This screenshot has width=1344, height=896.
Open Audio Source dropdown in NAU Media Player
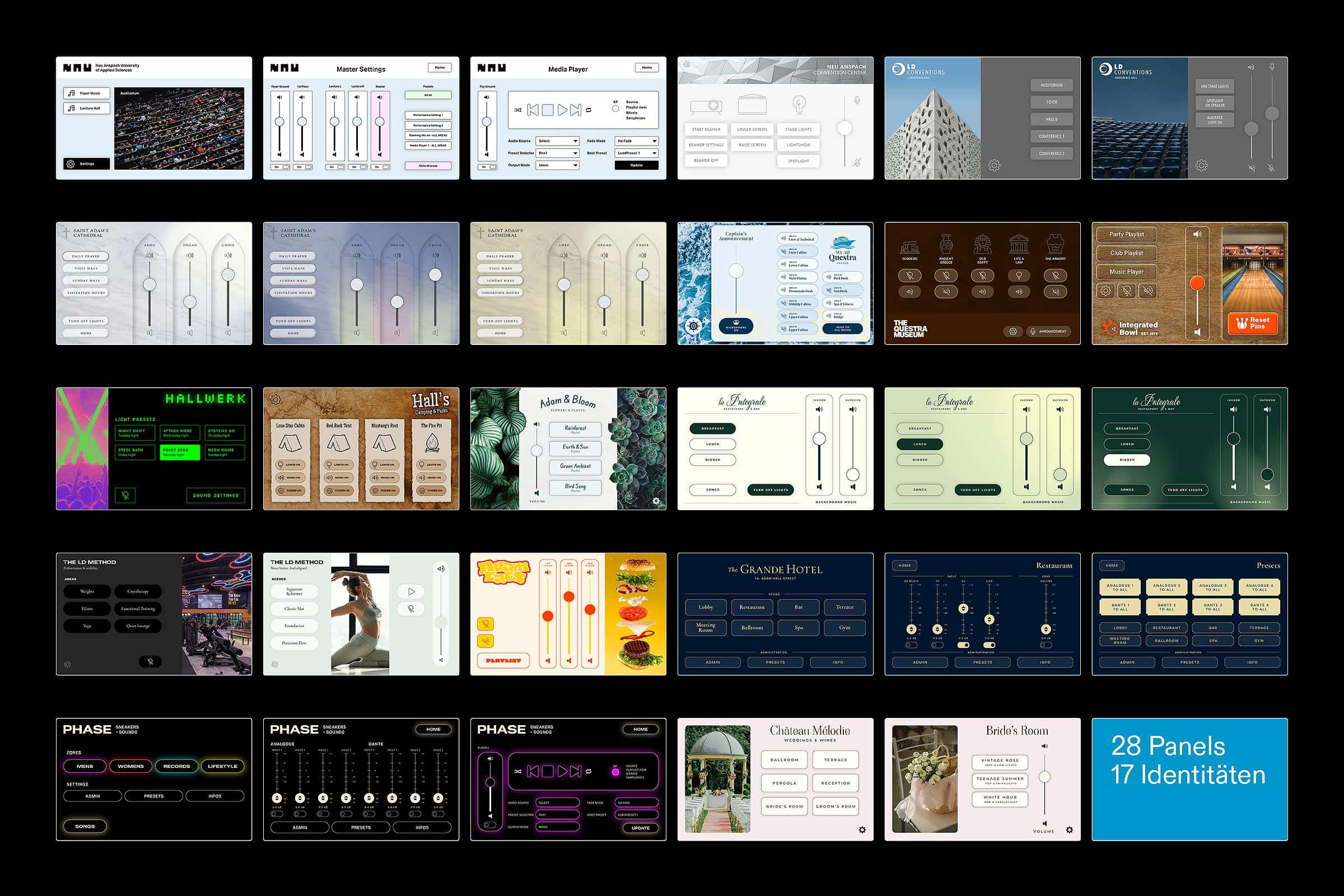pos(558,141)
